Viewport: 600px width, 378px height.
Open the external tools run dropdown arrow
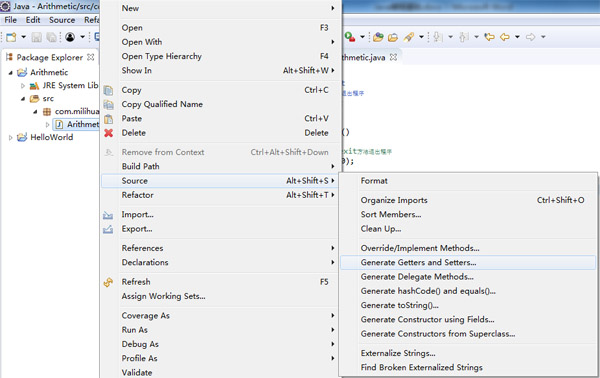pos(362,37)
